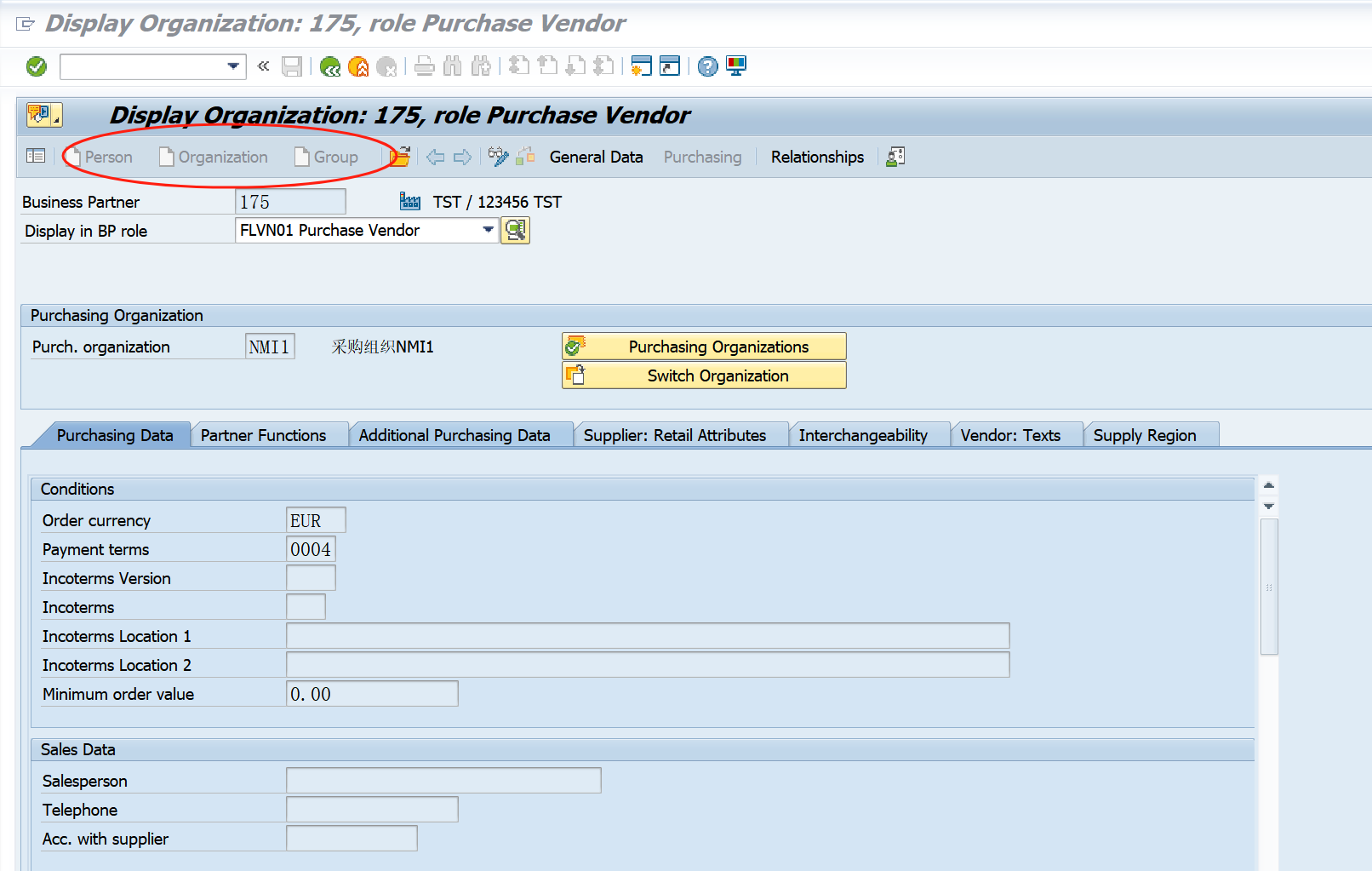The height and width of the screenshot is (871, 1372).
Task: Click the Save icon in the toolbar
Action: pyautogui.click(x=292, y=66)
